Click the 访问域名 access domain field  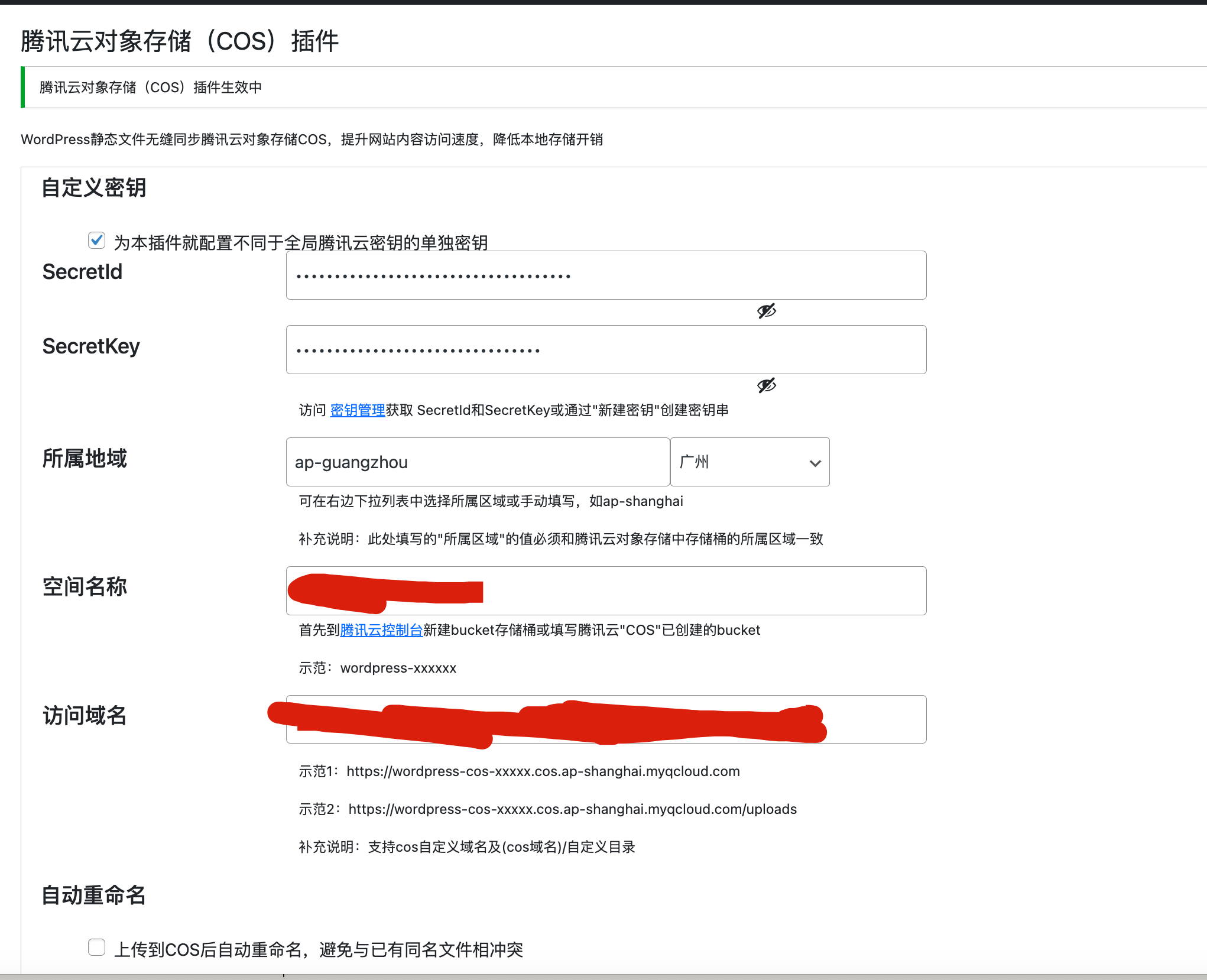click(x=875, y=719)
